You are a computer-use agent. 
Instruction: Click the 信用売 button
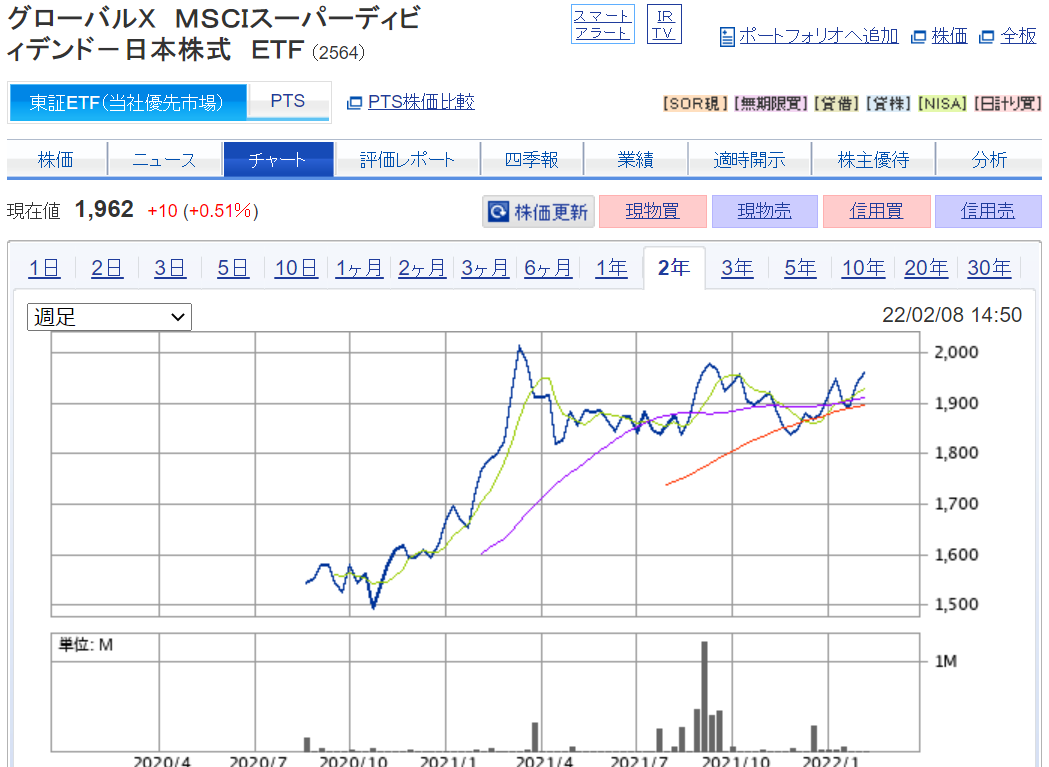[988, 211]
